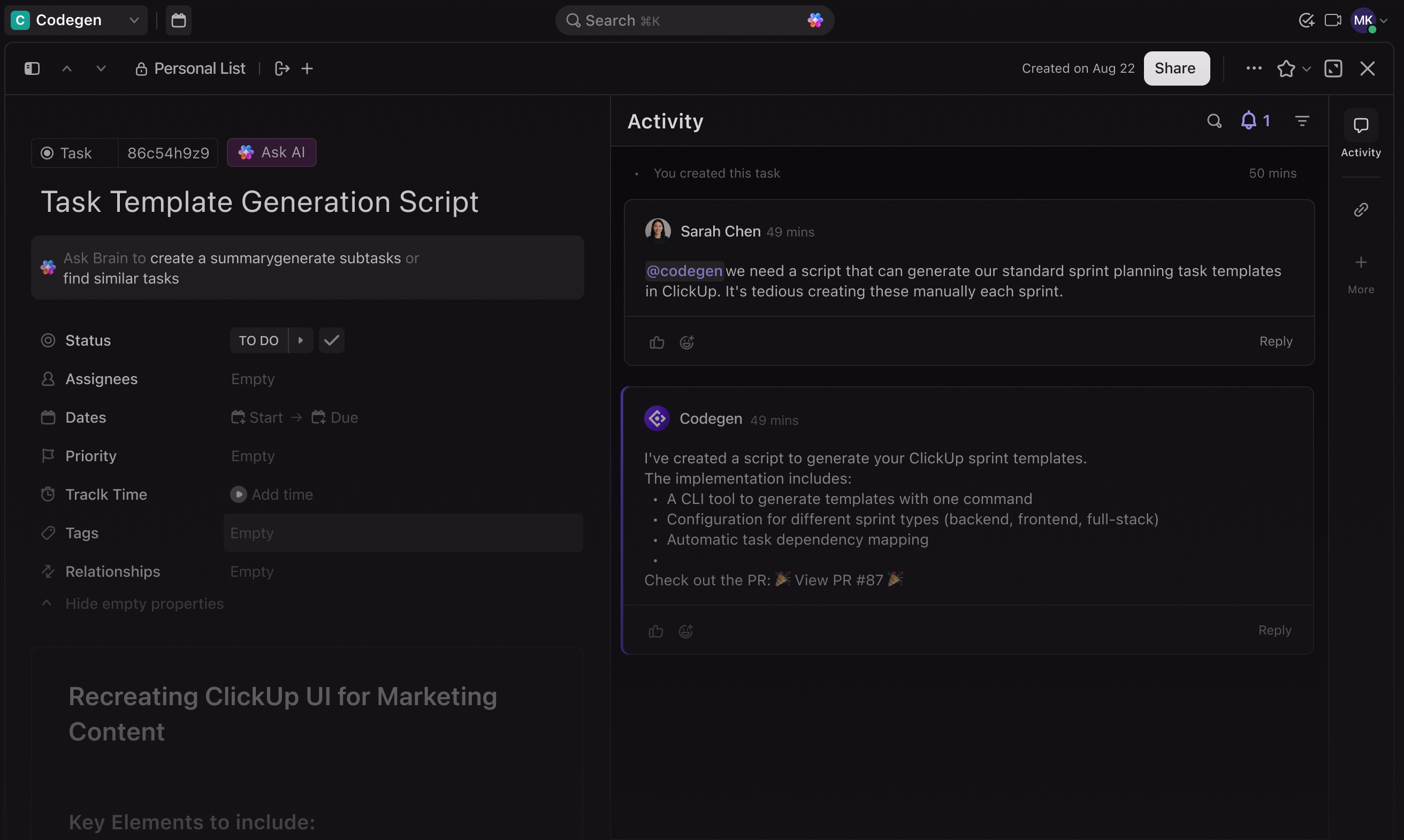
Task: Add an emoji reaction to Sarah Chen's comment
Action: point(686,342)
